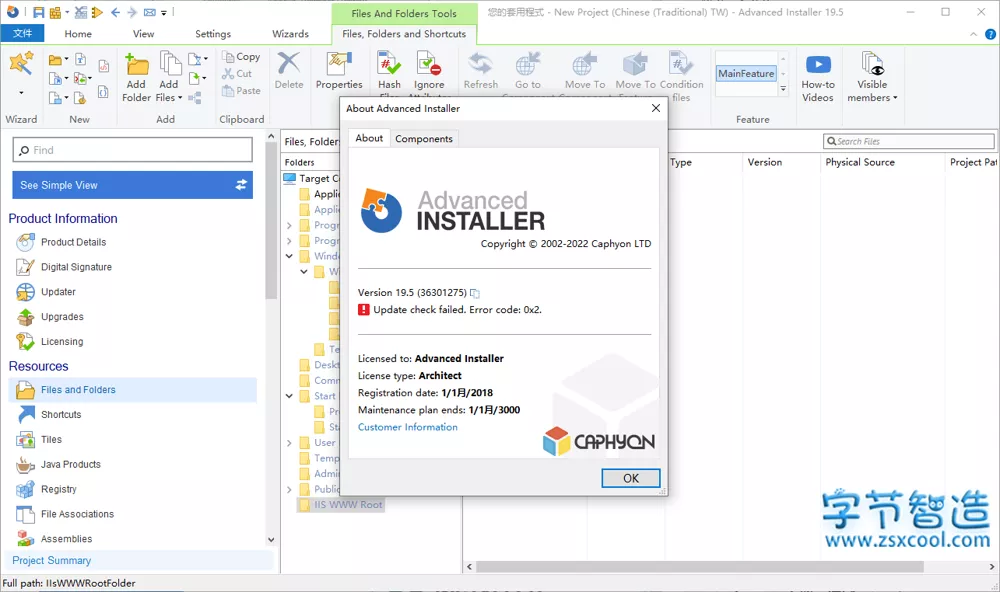This screenshot has width=1000, height=592.
Task: Switch to the Components tab in About dialog
Action: (424, 138)
